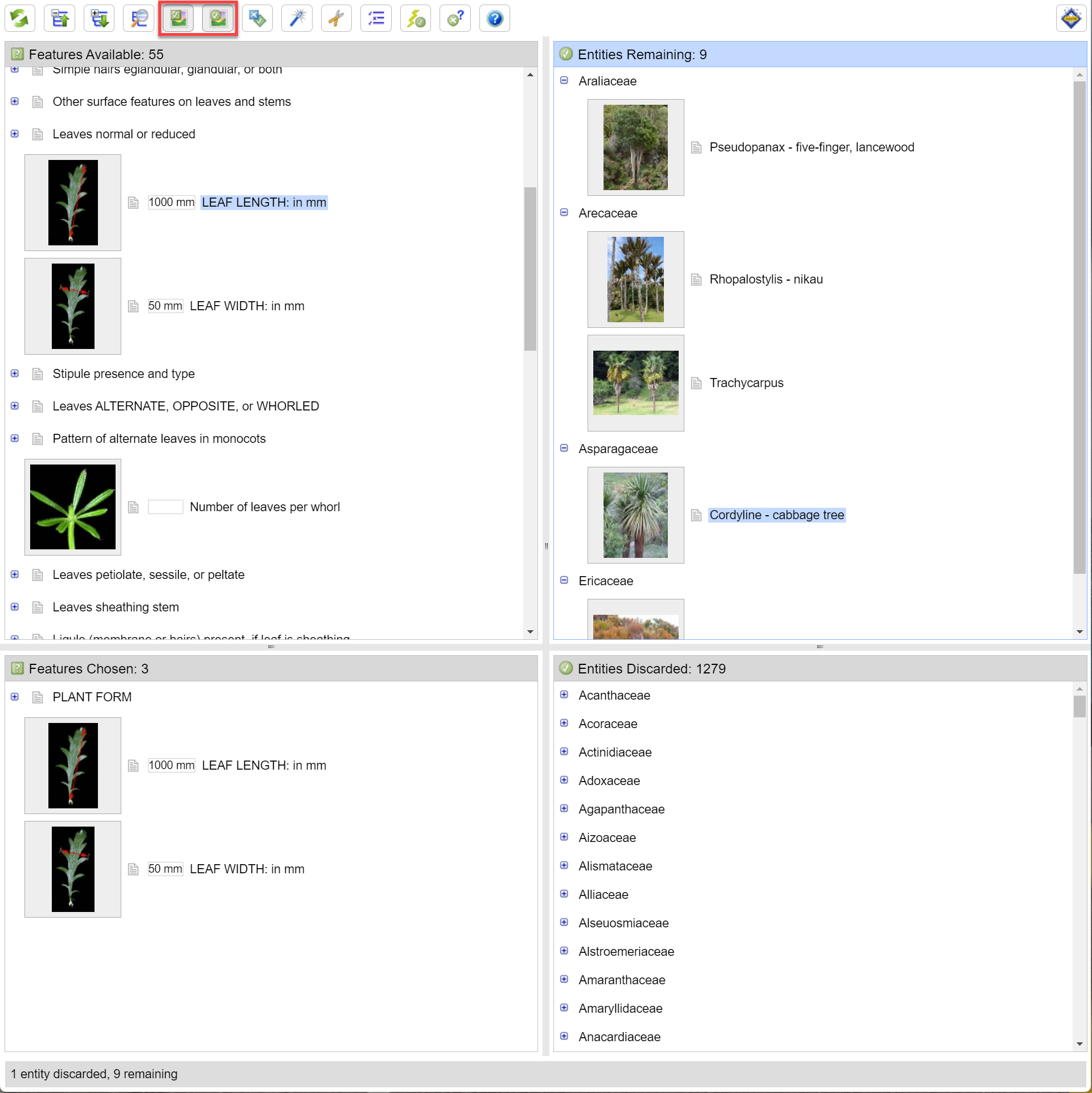Viewport: 1092px width, 1093px height.
Task: Collapse the Asparagaceae family group
Action: (564, 448)
